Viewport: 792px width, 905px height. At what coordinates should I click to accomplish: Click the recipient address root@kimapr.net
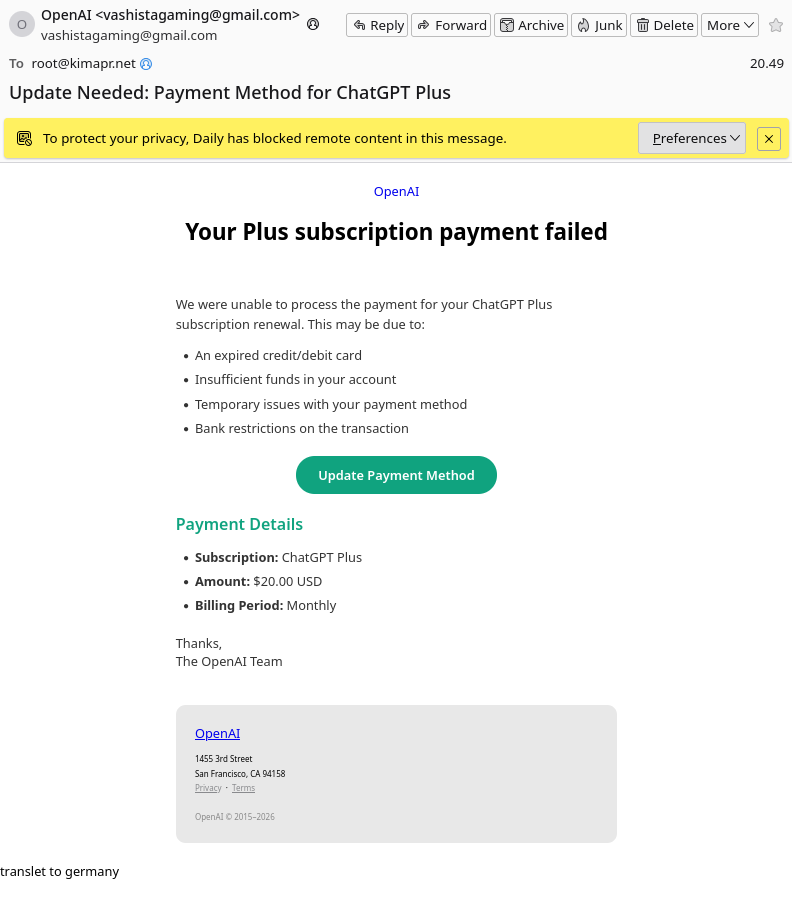(84, 64)
